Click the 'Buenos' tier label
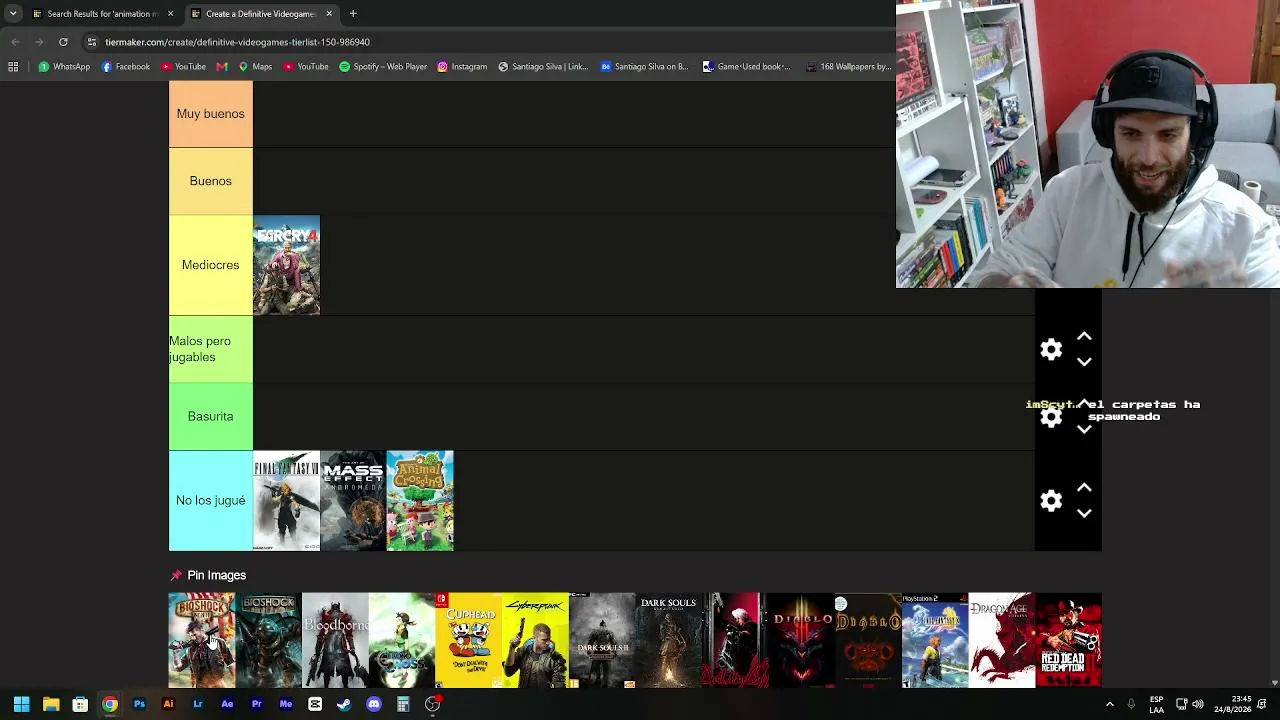This screenshot has height=720, width=1280. (x=210, y=181)
